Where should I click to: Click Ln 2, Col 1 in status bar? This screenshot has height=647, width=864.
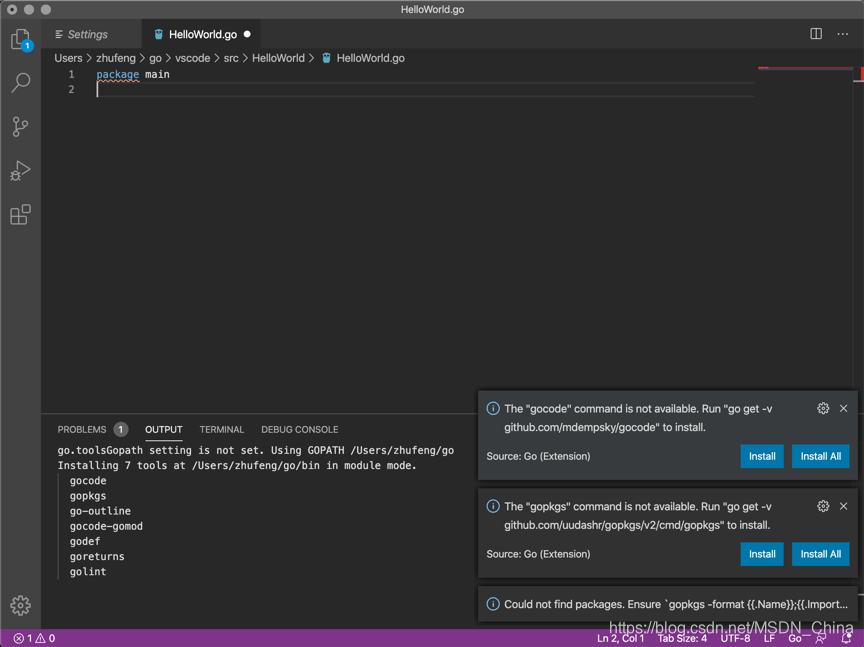tap(620, 638)
